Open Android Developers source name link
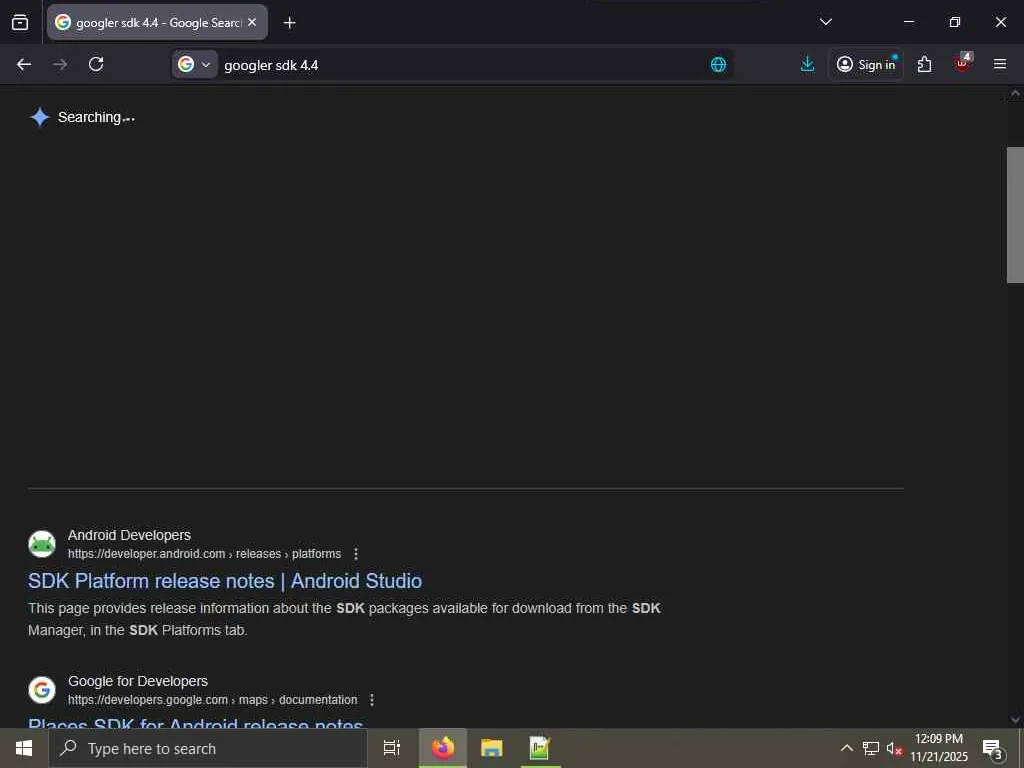The image size is (1024, 768). pos(129,535)
